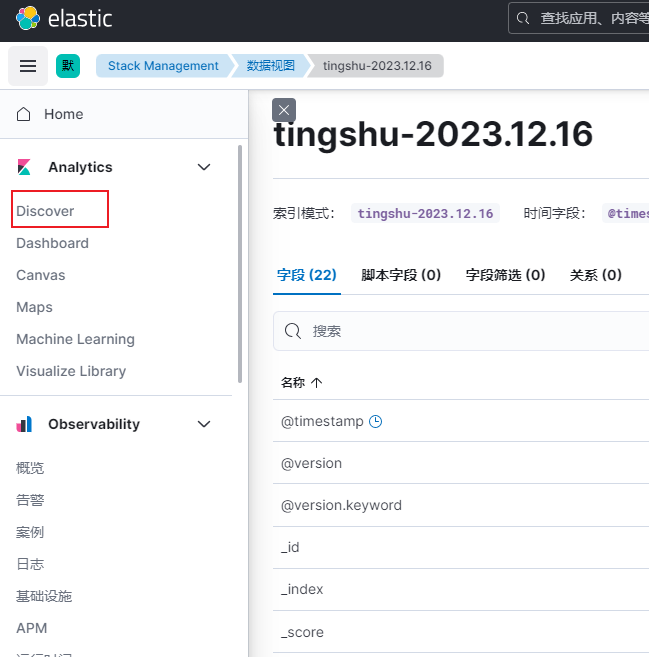Click the _score field row
649x657 pixels.
461,632
